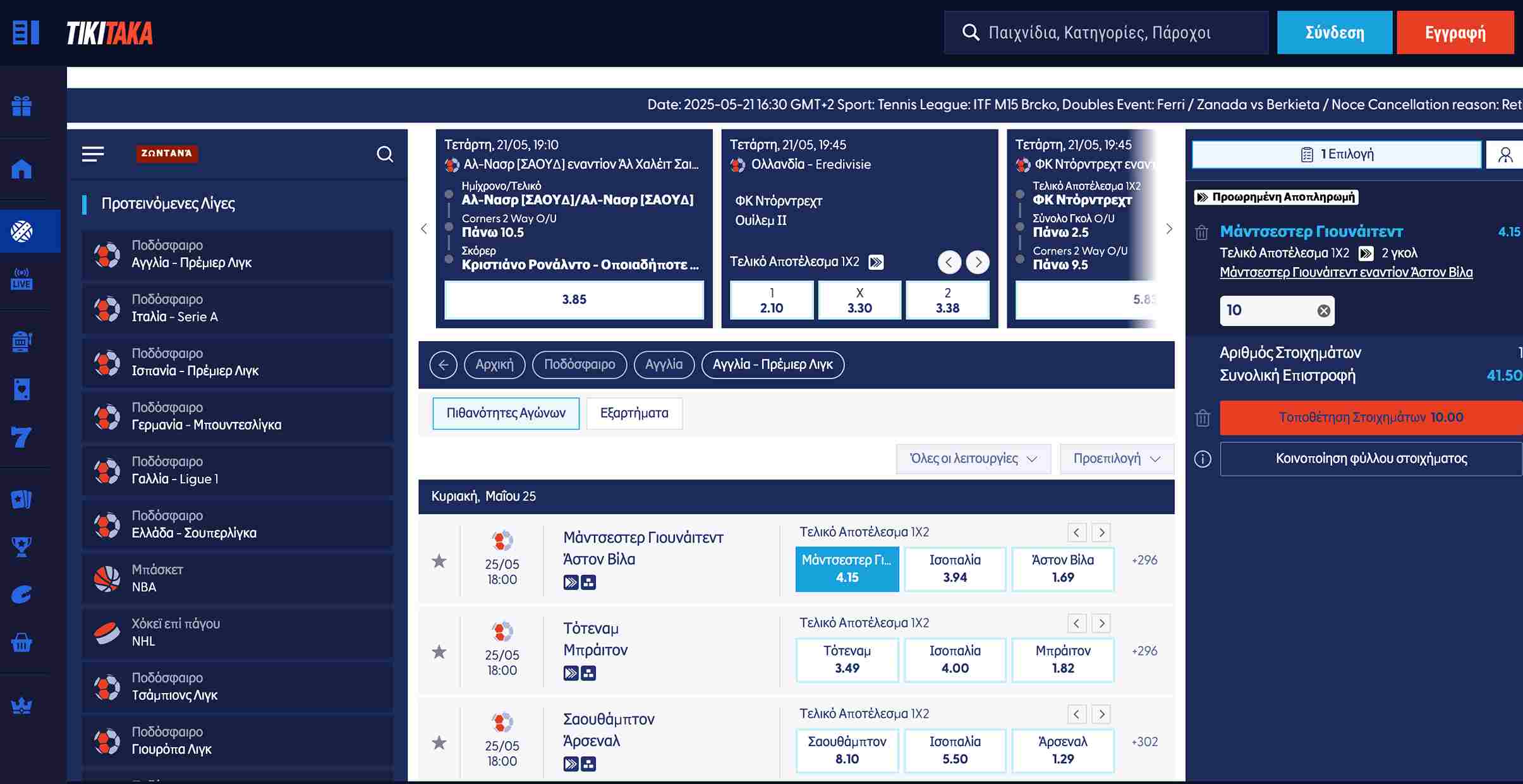
Task: Open Ποδόσφαιρο breadcrumb
Action: point(579,365)
